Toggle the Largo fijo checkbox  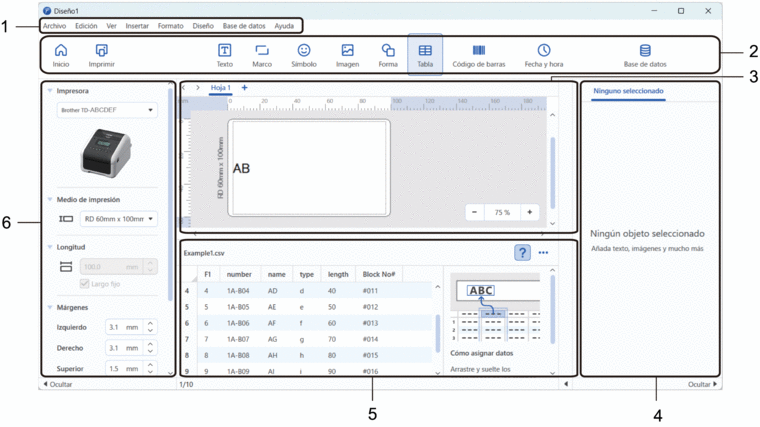(x=85, y=284)
